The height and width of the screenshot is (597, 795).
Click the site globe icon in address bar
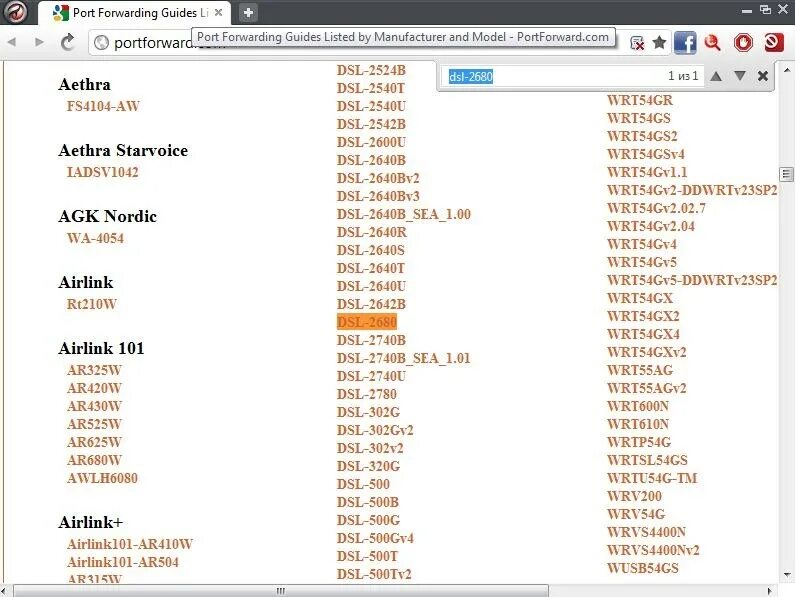point(101,43)
